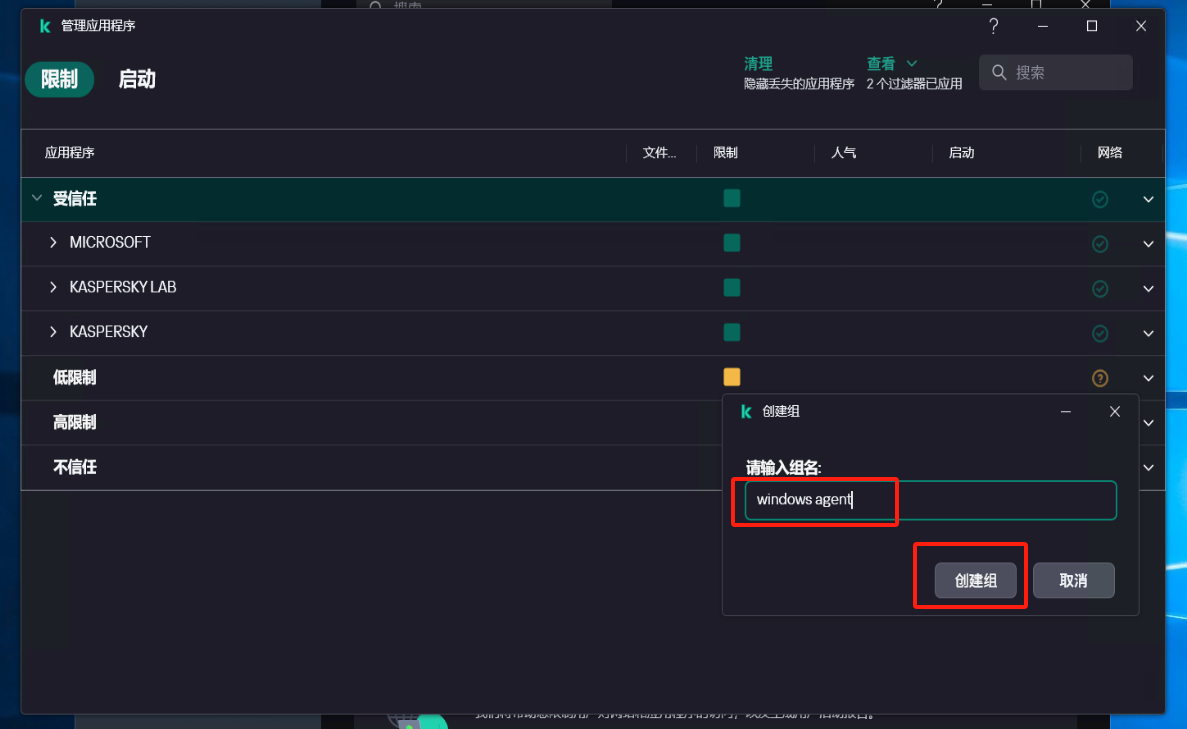This screenshot has width=1187, height=729.
Task: Close the 创建组 dialog
Action: point(1114,411)
